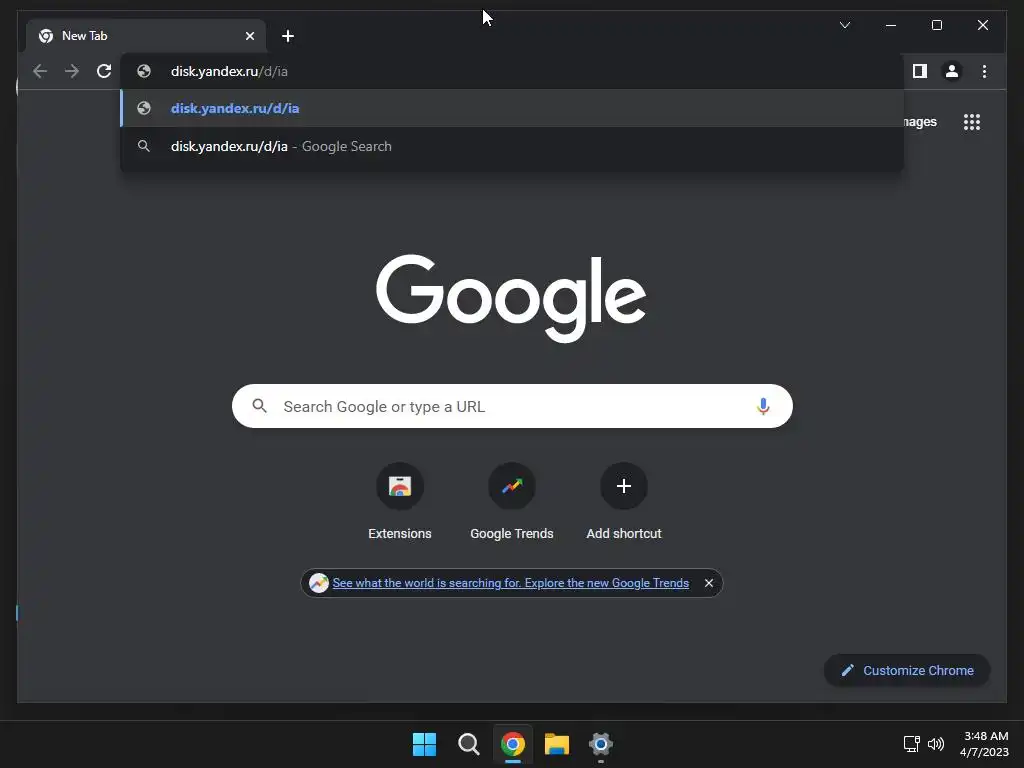Click the Google logo
Viewport: 1024px width, 768px height.
511,298
